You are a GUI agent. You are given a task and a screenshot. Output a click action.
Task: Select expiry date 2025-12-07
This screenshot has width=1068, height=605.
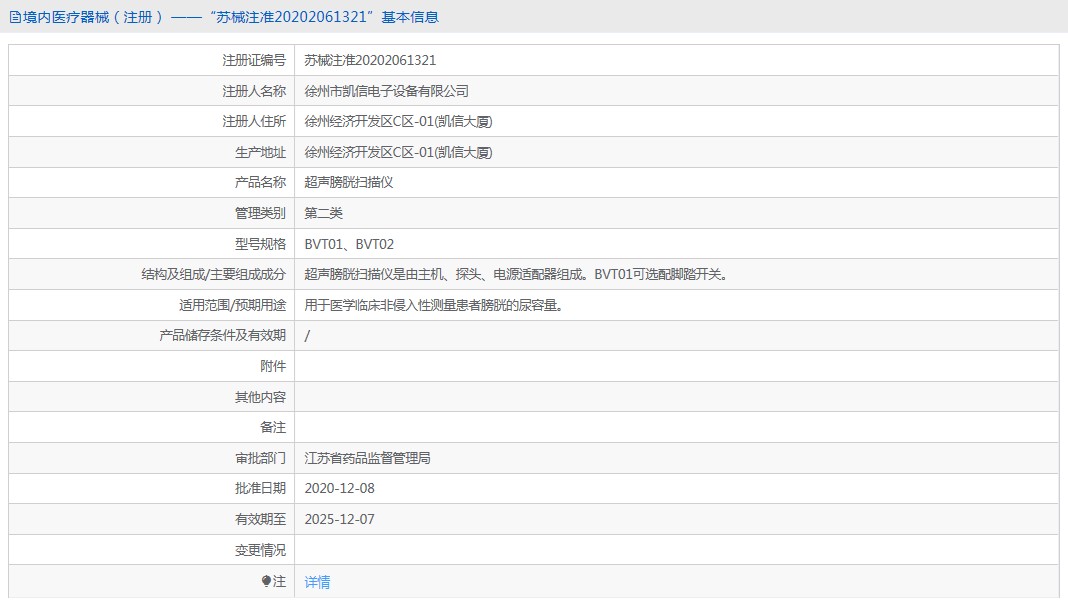(339, 519)
